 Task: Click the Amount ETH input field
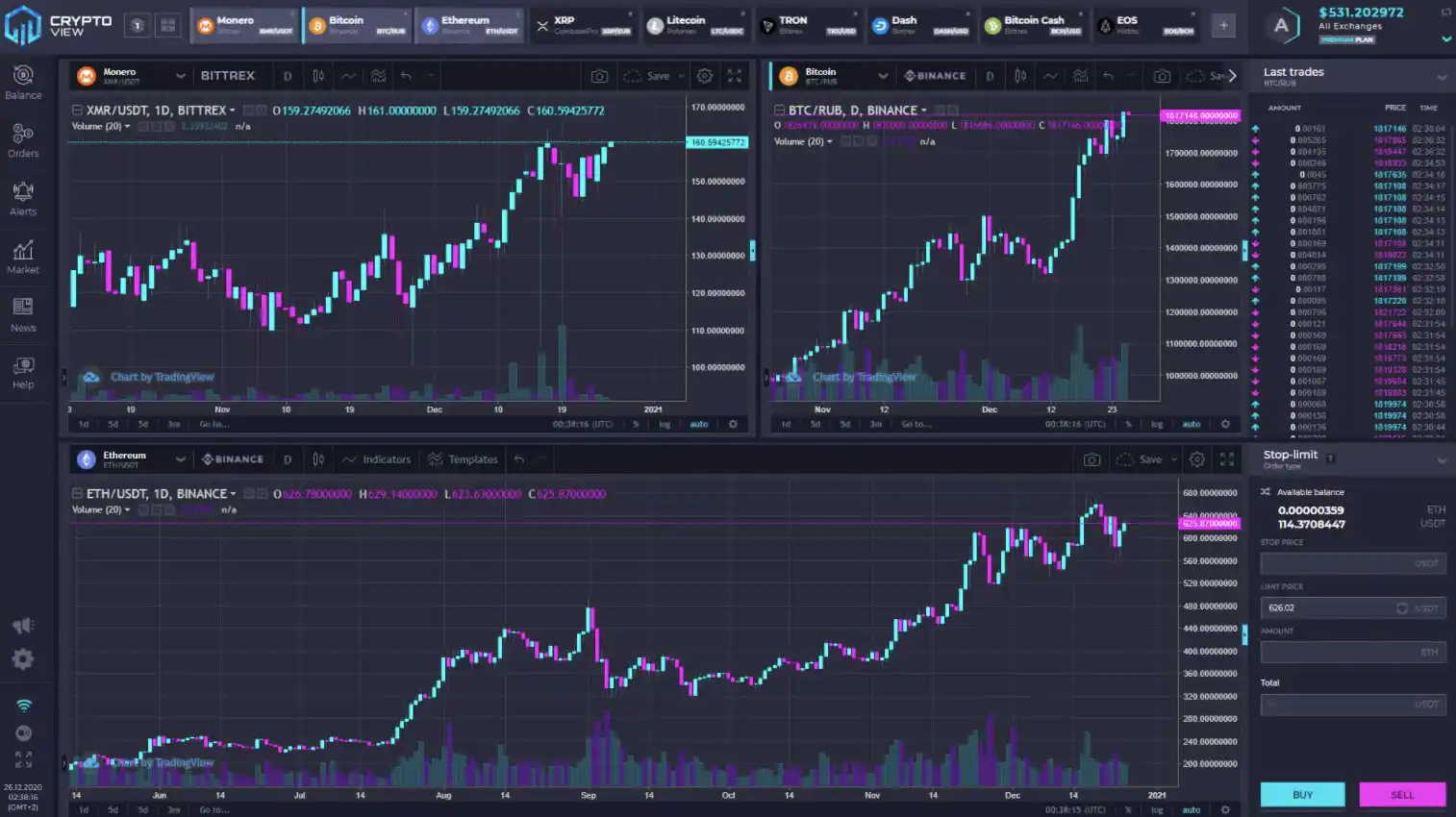(1353, 652)
